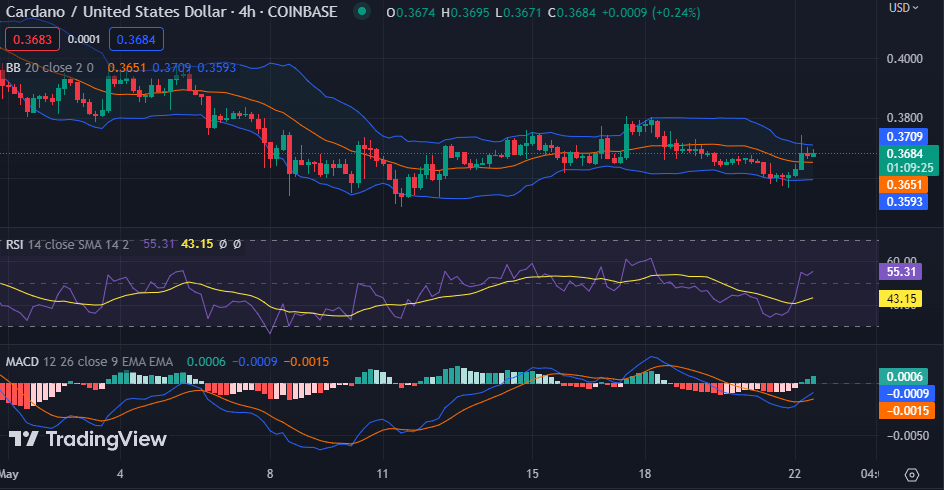Click the green market status indicator dot
This screenshot has width=944, height=490.
point(362,12)
